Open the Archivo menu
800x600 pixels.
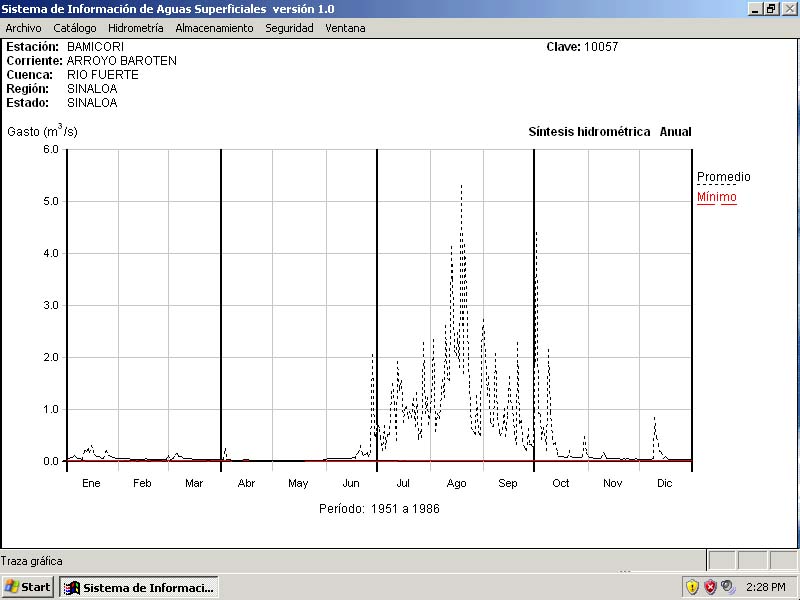coord(23,28)
